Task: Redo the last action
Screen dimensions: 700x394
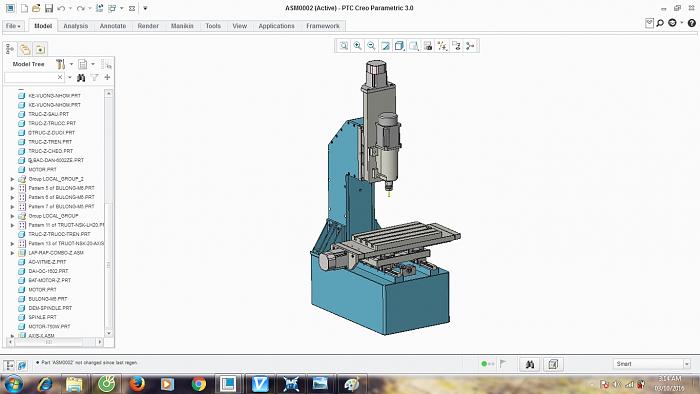Action: coord(80,8)
